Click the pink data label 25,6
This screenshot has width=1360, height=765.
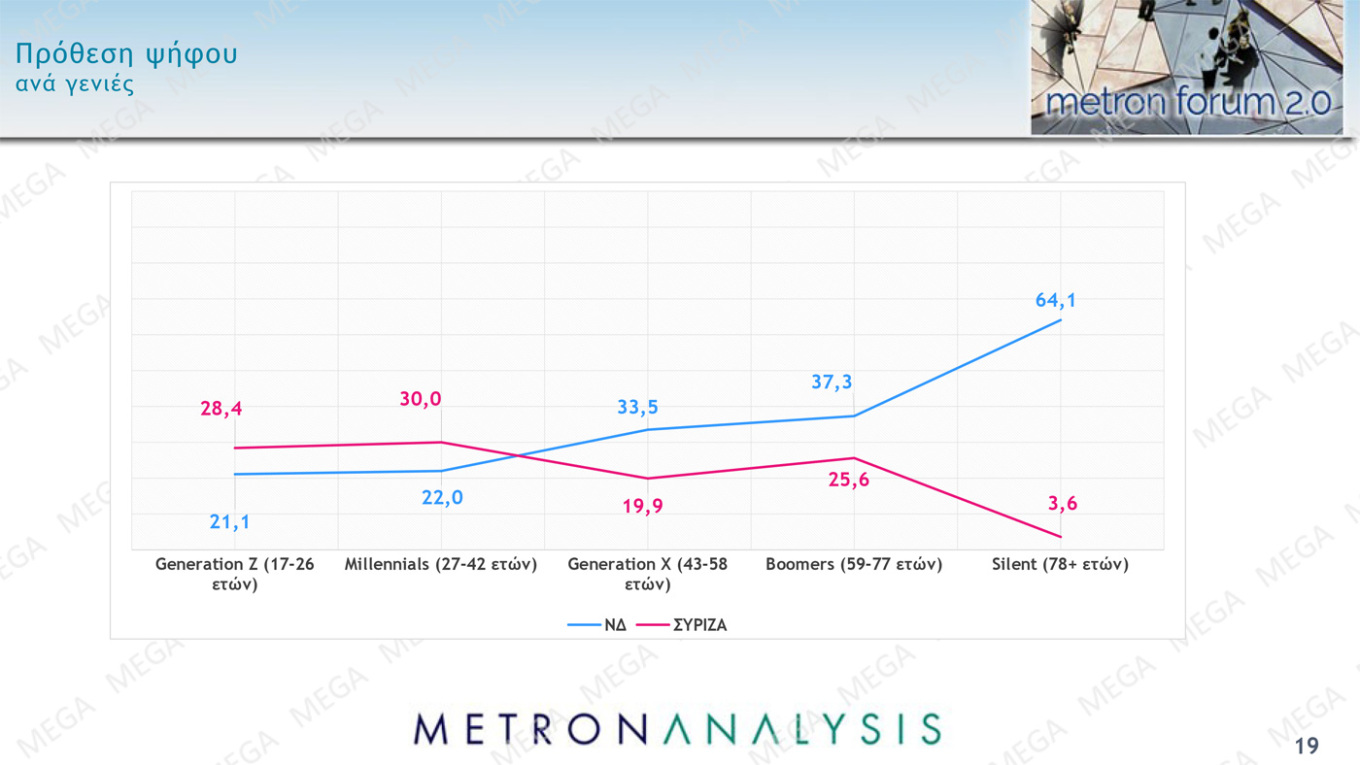(x=848, y=480)
